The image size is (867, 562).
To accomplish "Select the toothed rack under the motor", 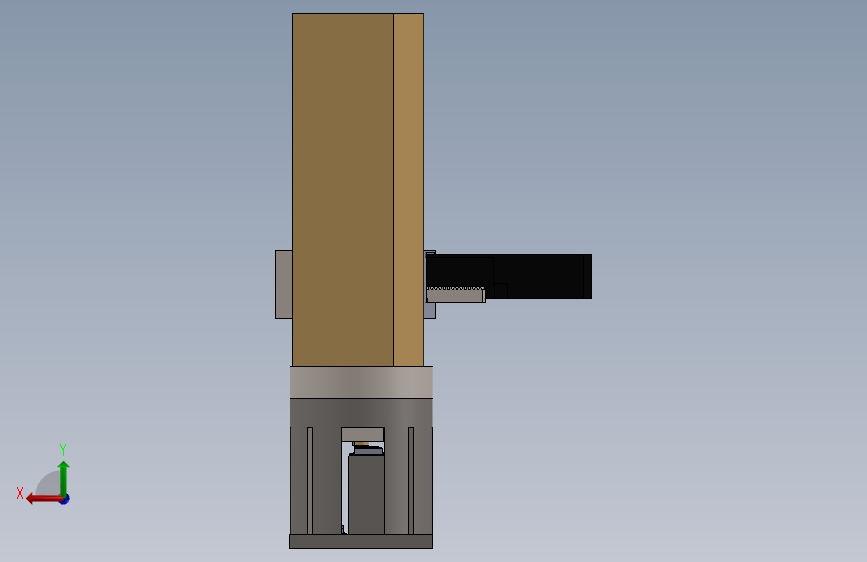I will (456, 294).
